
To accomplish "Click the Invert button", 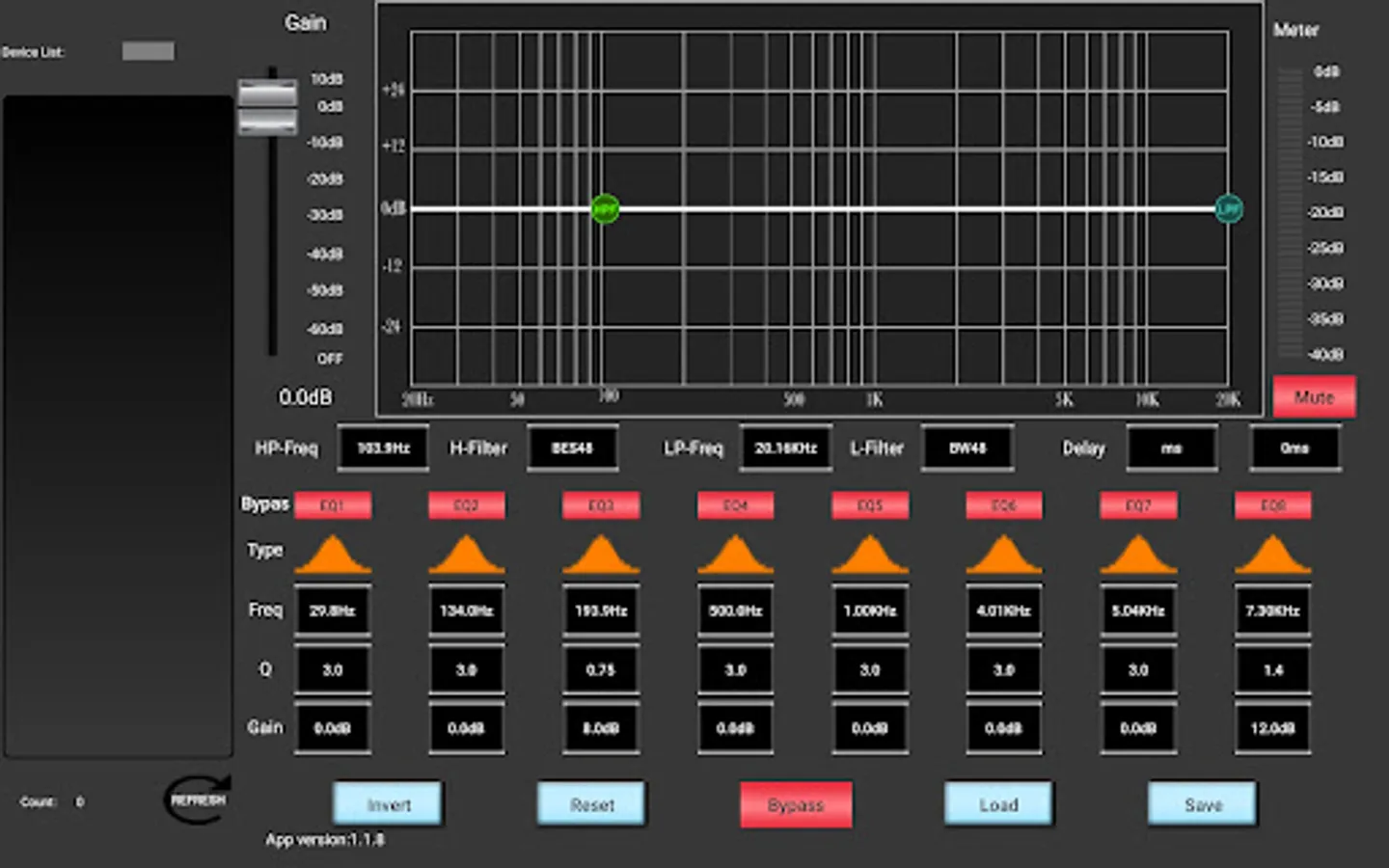I will (388, 803).
